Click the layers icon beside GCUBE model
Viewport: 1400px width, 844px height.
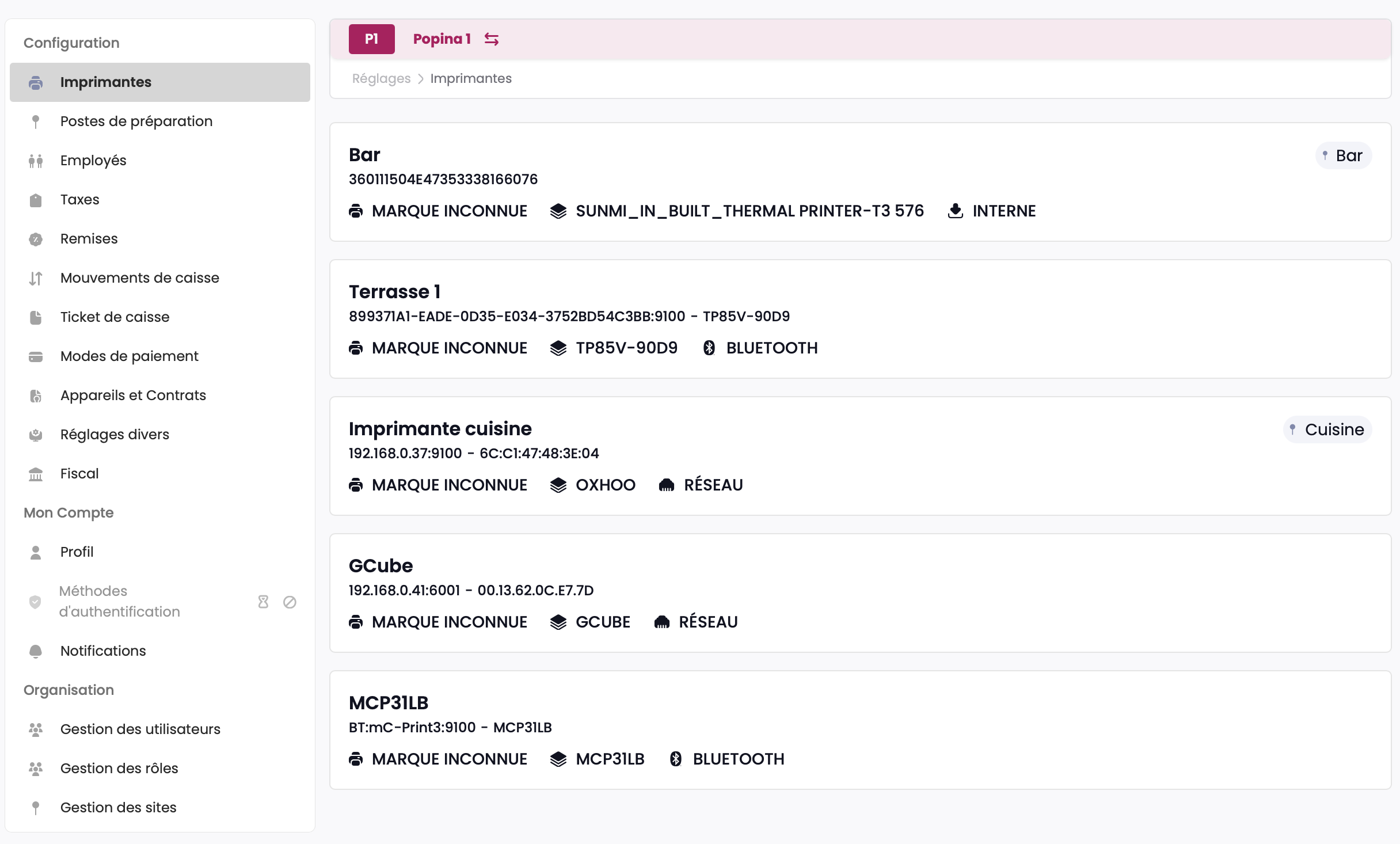(x=558, y=622)
